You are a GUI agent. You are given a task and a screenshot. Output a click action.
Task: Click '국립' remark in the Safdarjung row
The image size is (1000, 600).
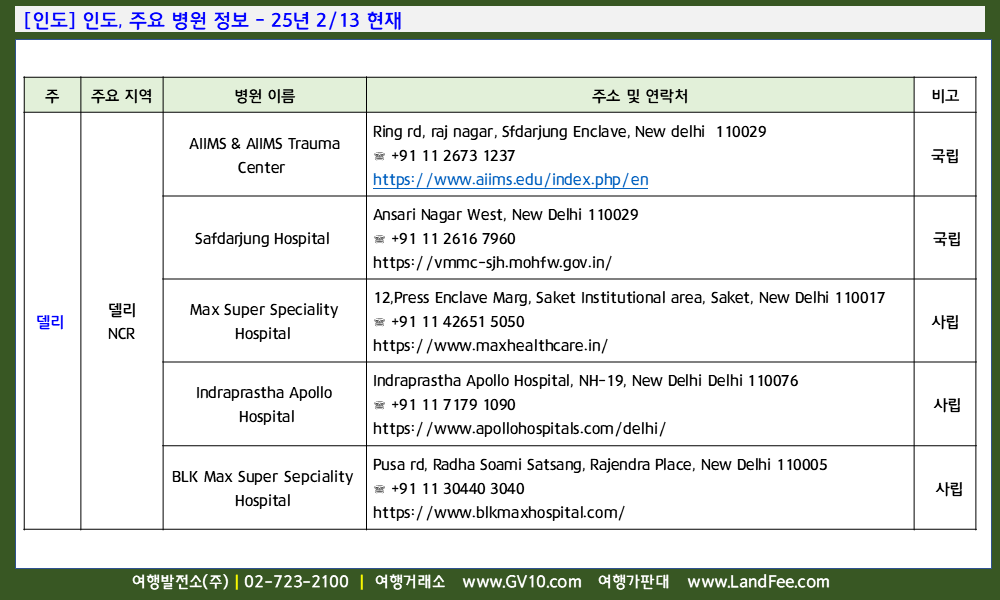(x=946, y=239)
